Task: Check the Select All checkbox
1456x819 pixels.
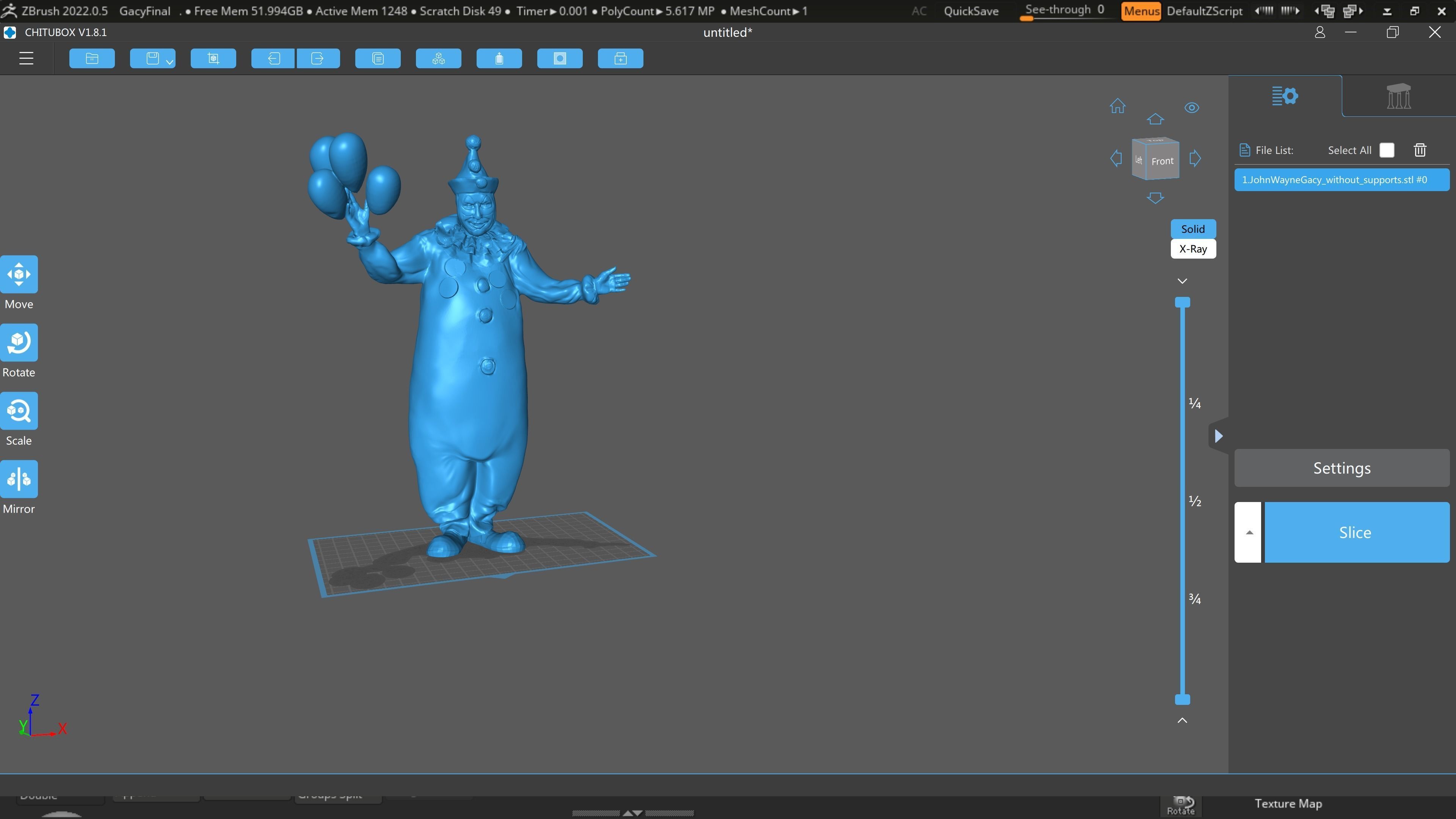Action: click(x=1387, y=150)
